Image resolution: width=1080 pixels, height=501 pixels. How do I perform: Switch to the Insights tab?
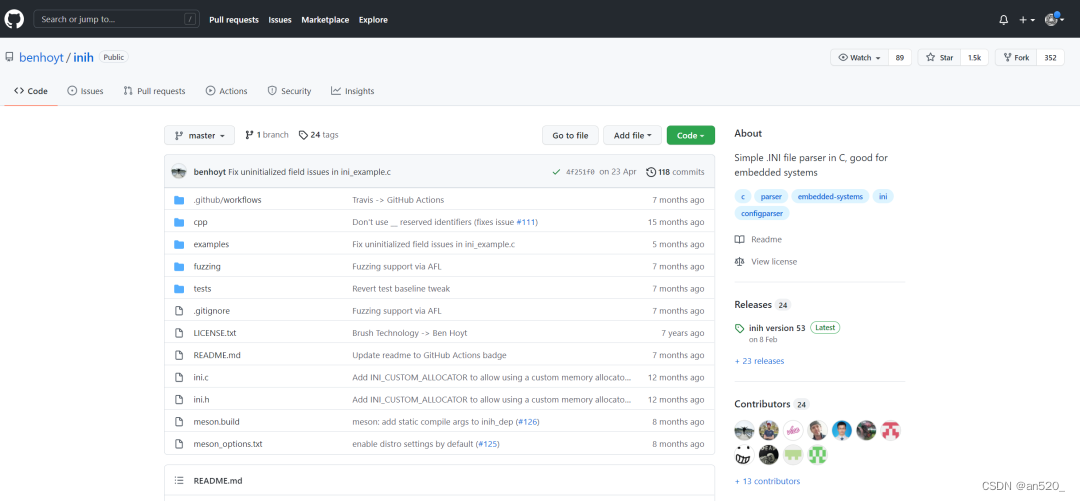point(353,91)
